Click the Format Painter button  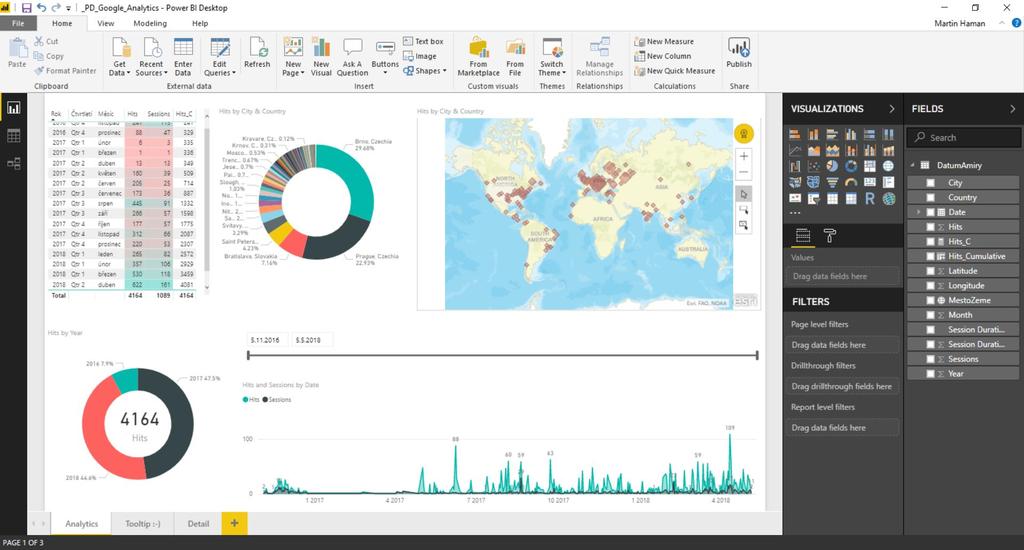[x=65, y=71]
